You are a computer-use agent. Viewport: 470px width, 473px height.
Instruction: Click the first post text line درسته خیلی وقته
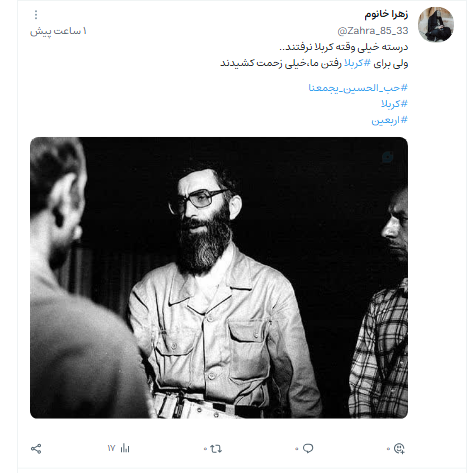click(343, 47)
